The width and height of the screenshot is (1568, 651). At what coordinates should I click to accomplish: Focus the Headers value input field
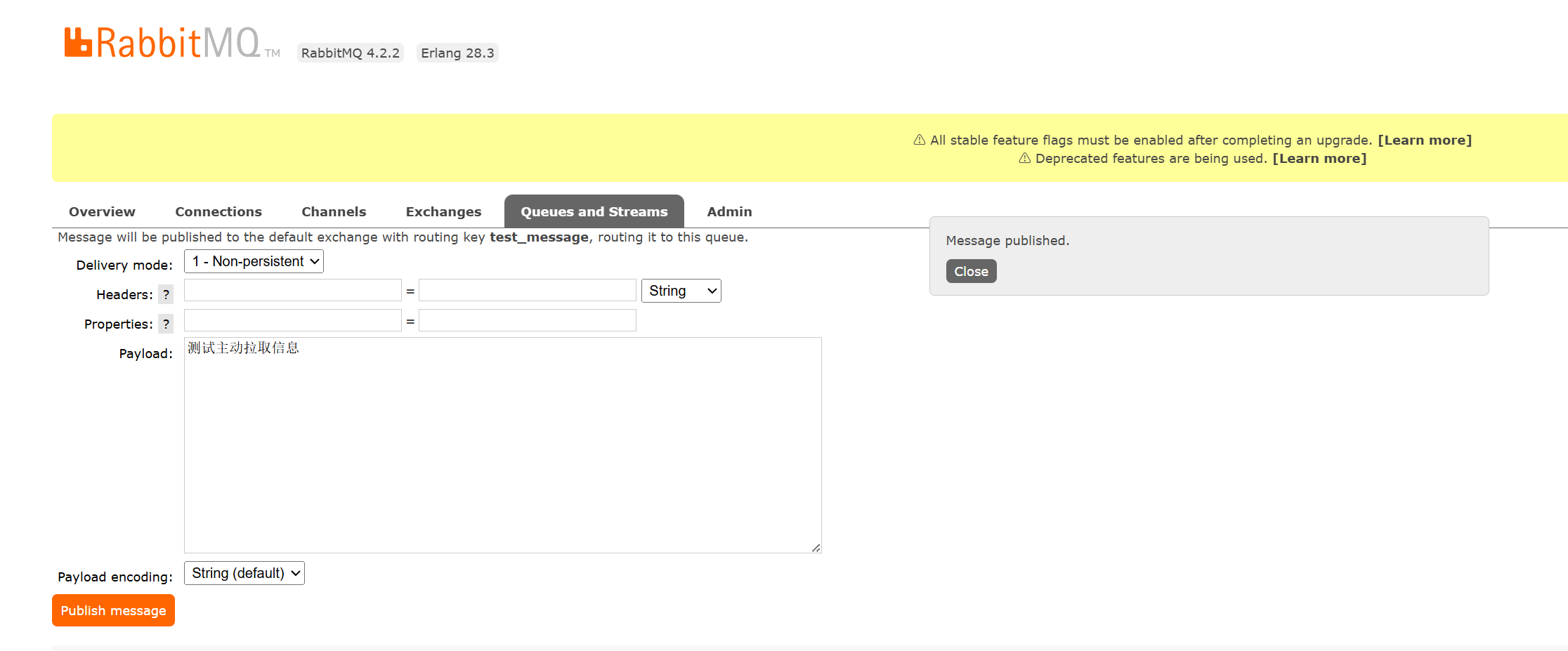[528, 290]
